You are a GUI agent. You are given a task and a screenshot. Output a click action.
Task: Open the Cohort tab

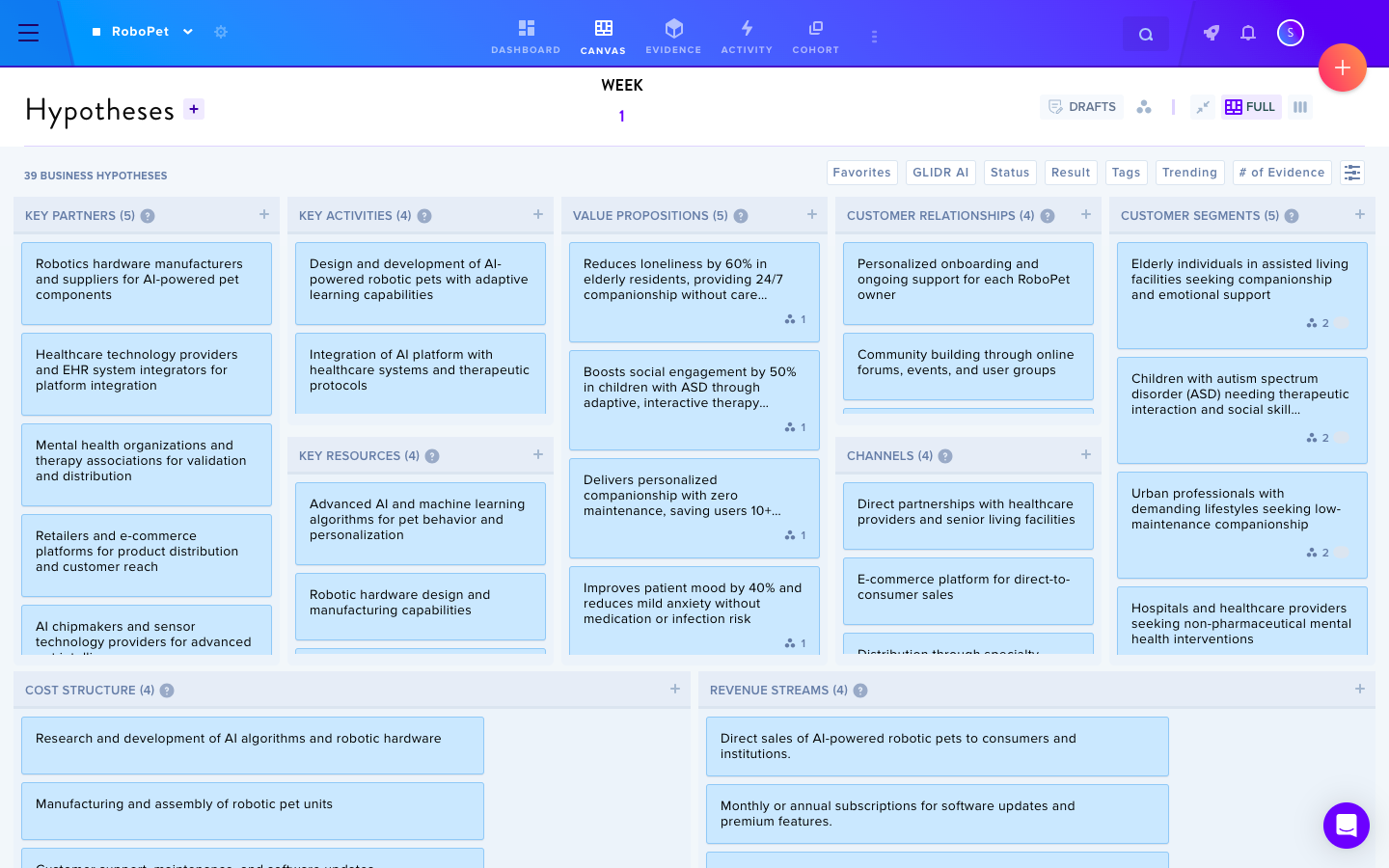[816, 37]
